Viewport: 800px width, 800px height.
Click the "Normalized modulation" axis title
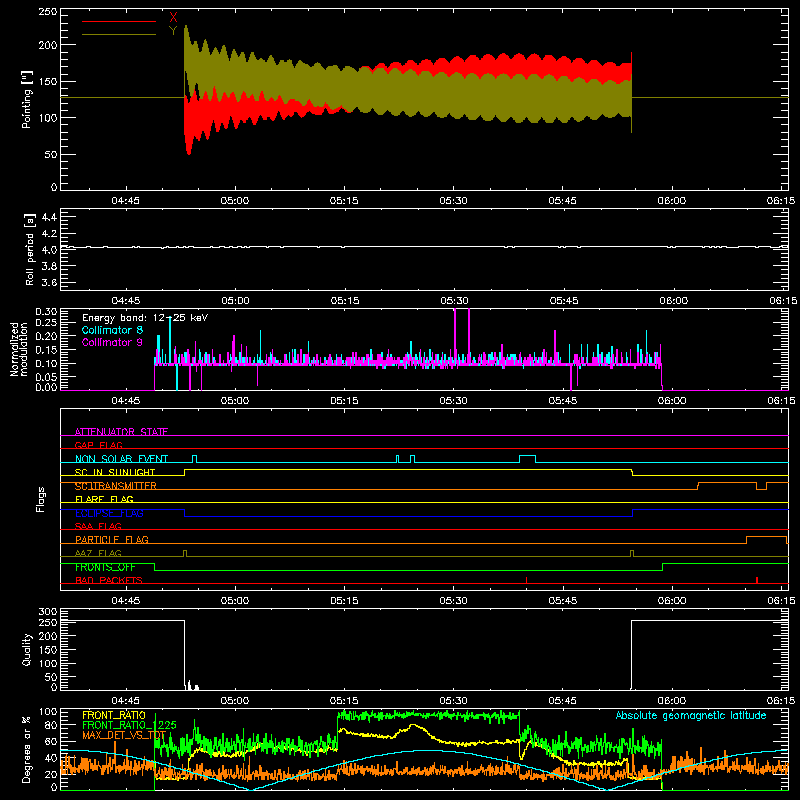tap(19, 349)
